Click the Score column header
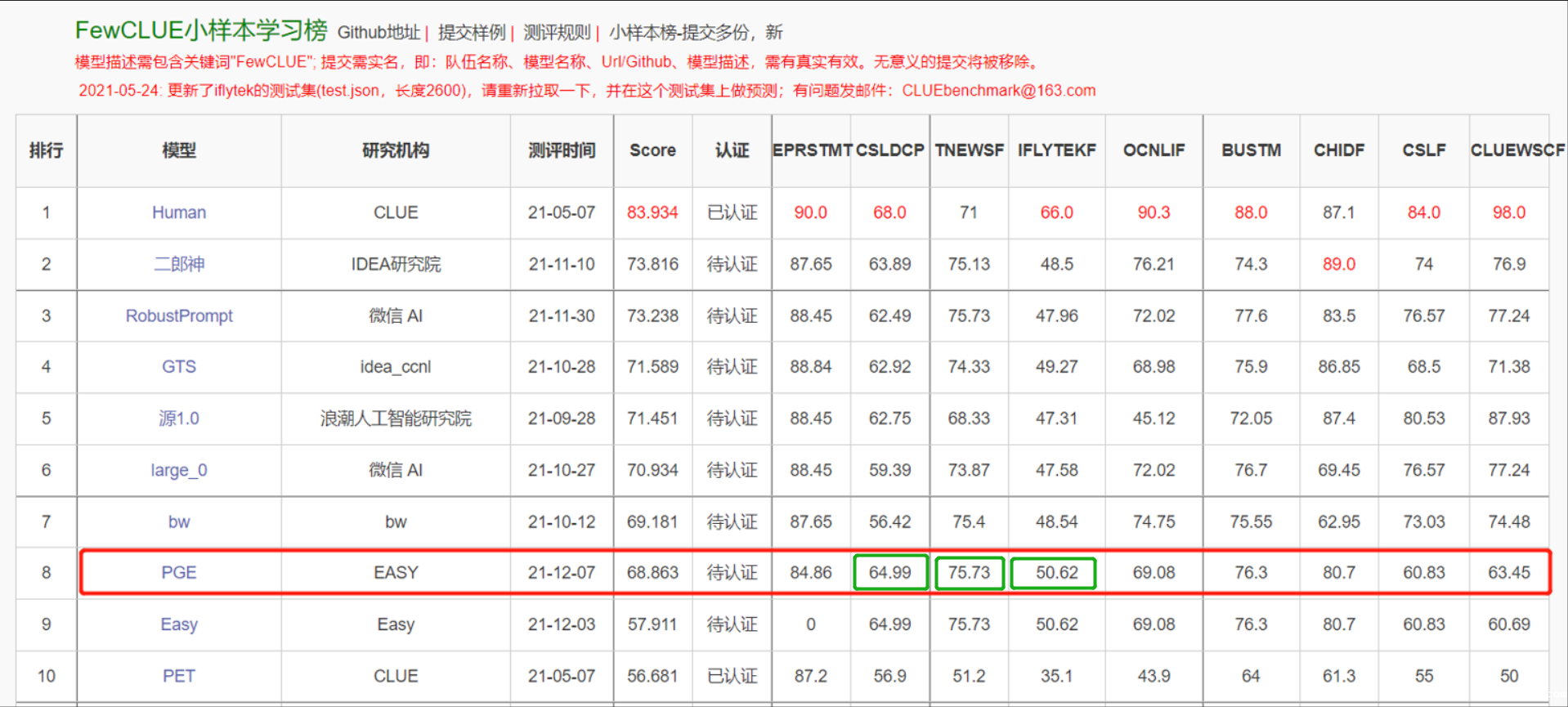Image resolution: width=1568 pixels, height=707 pixels. 652,150
